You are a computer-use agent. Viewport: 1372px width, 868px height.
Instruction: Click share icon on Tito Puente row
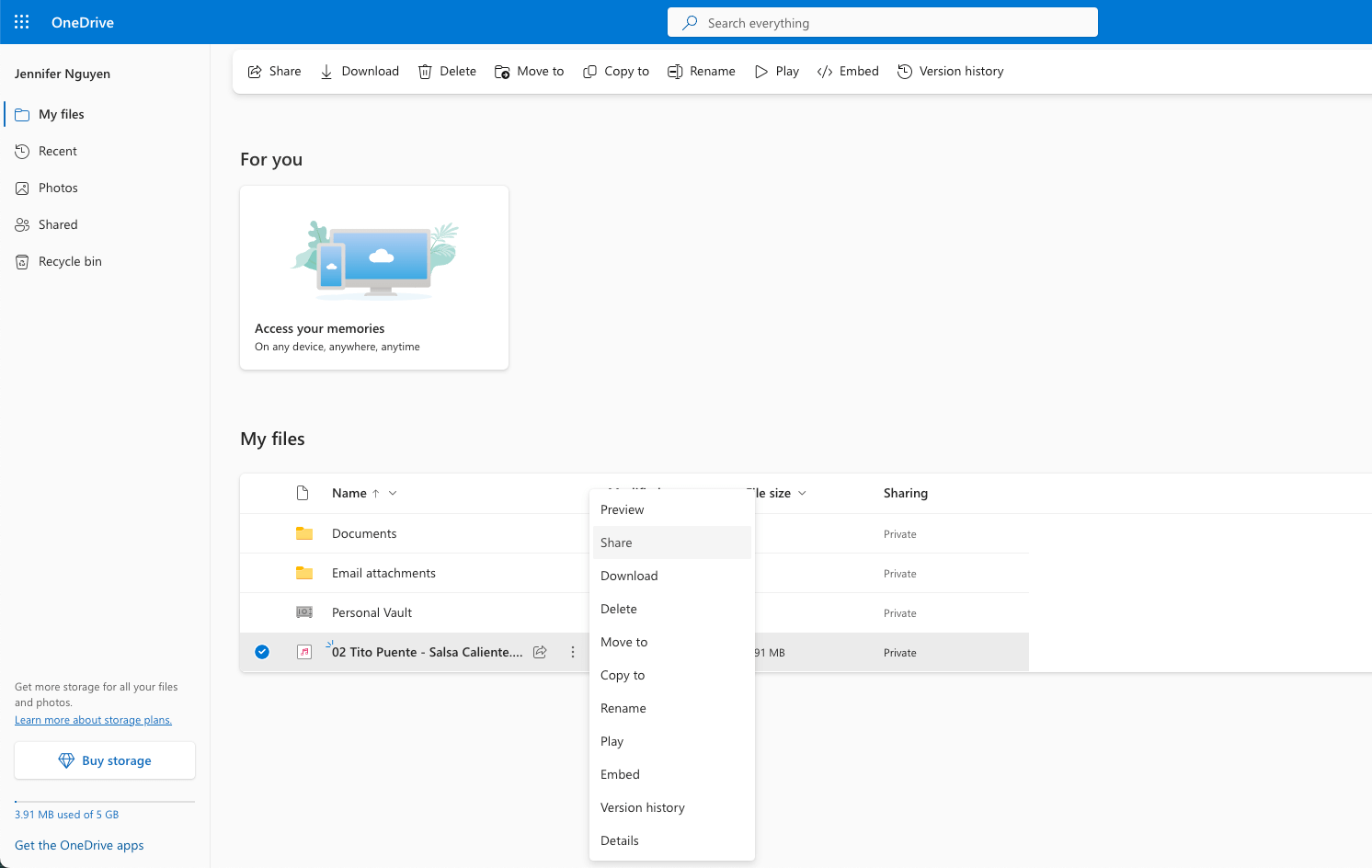click(x=541, y=652)
